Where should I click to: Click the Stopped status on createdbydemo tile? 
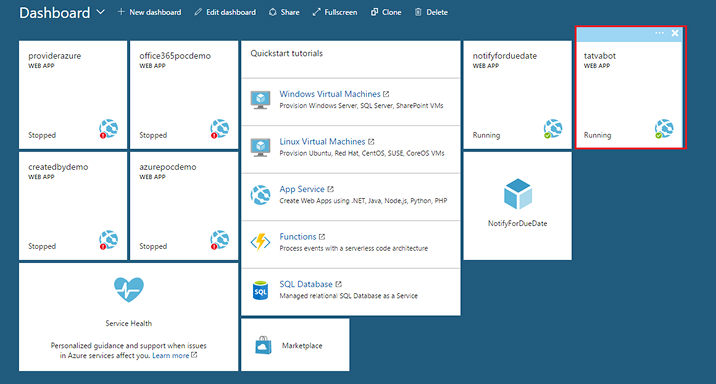click(42, 246)
